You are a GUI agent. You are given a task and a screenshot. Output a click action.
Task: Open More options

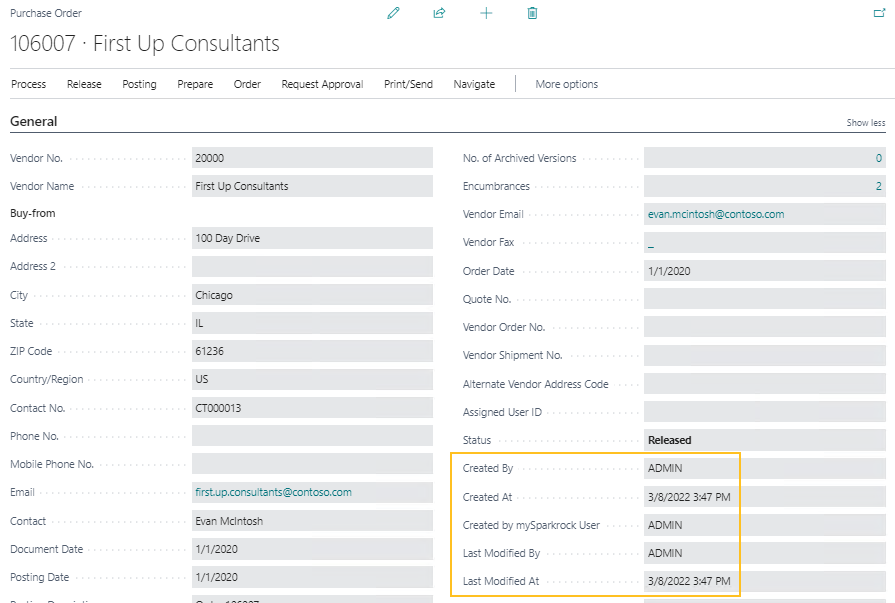coord(566,84)
